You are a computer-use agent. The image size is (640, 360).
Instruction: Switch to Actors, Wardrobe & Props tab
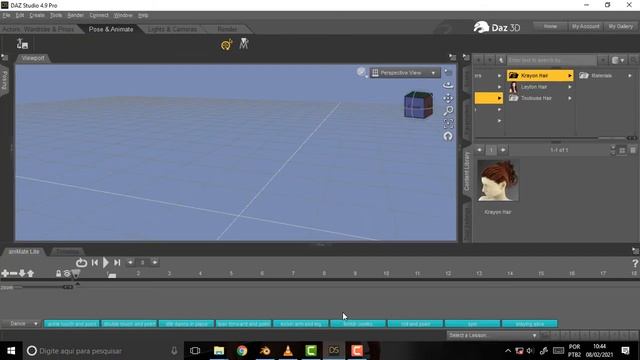tap(38, 29)
